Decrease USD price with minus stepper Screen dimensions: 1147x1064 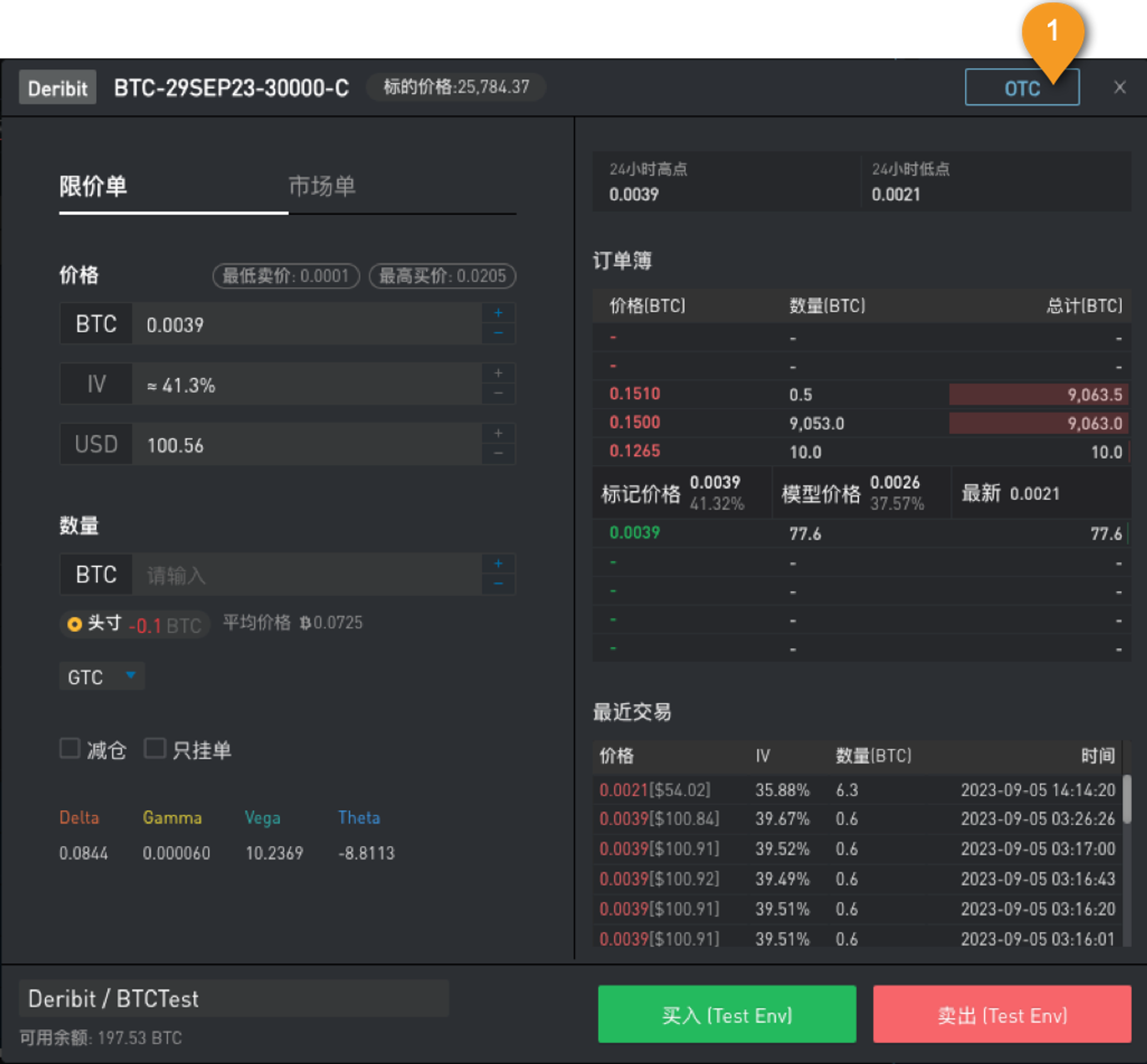[498, 454]
